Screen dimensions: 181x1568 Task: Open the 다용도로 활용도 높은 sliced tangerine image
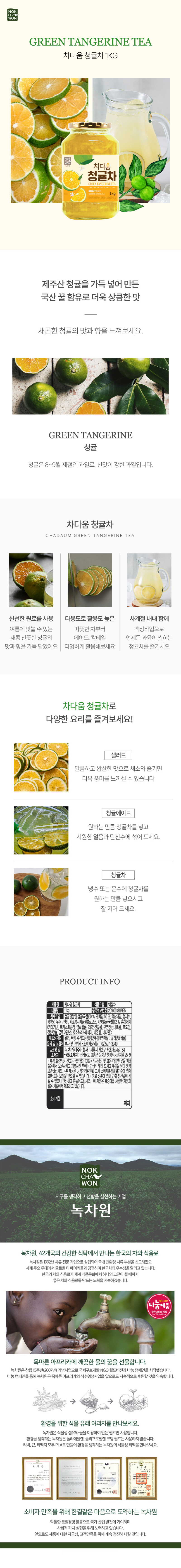(x=90, y=580)
